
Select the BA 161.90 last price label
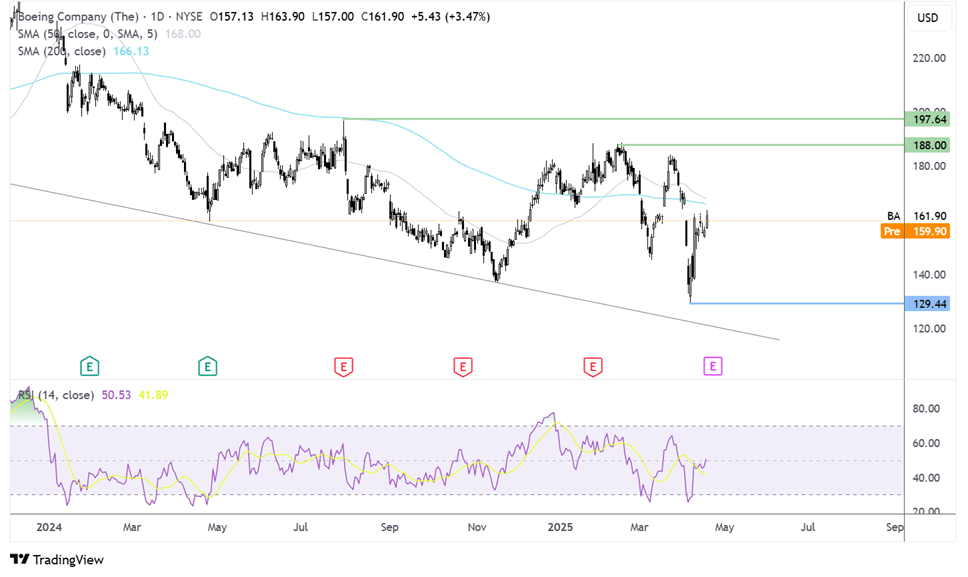pos(917,216)
